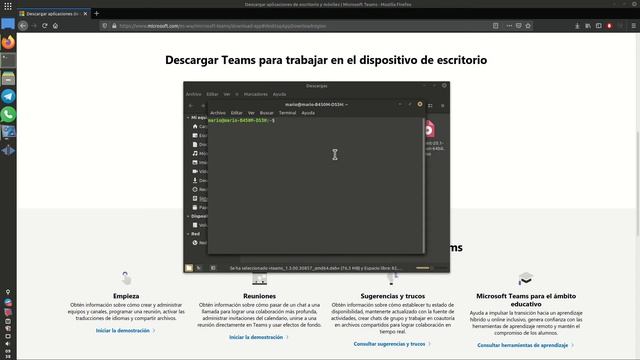This screenshot has height=360, width=640.
Task: Bookmark this page with star icon
Action: pos(528,26)
